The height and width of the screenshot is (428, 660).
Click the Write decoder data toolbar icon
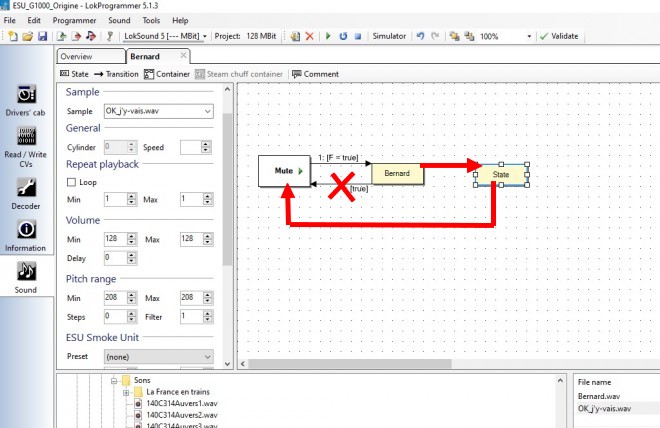(x=76, y=36)
